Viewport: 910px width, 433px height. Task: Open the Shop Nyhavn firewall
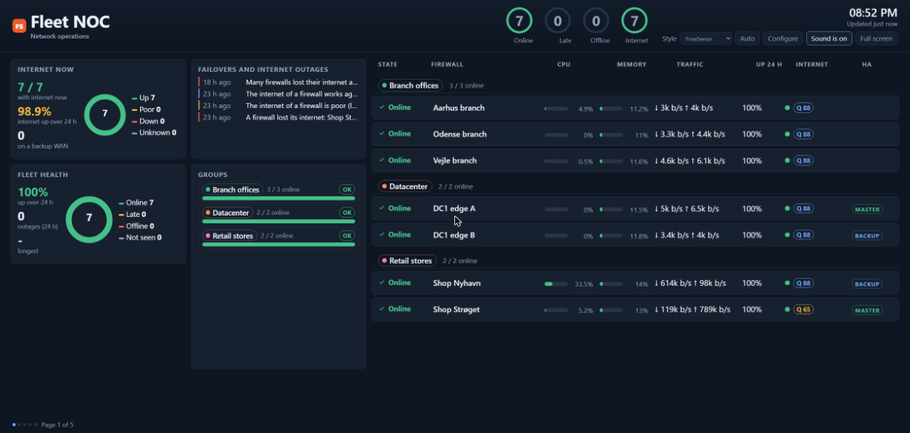(x=457, y=283)
